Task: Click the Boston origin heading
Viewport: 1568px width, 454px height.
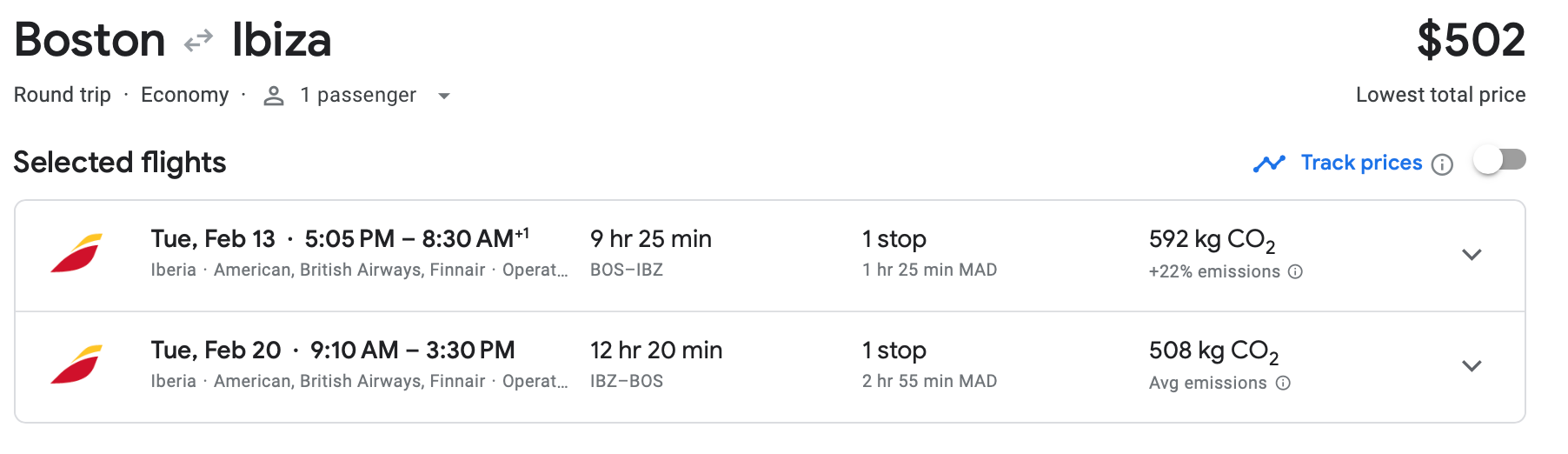Action: click(90, 41)
